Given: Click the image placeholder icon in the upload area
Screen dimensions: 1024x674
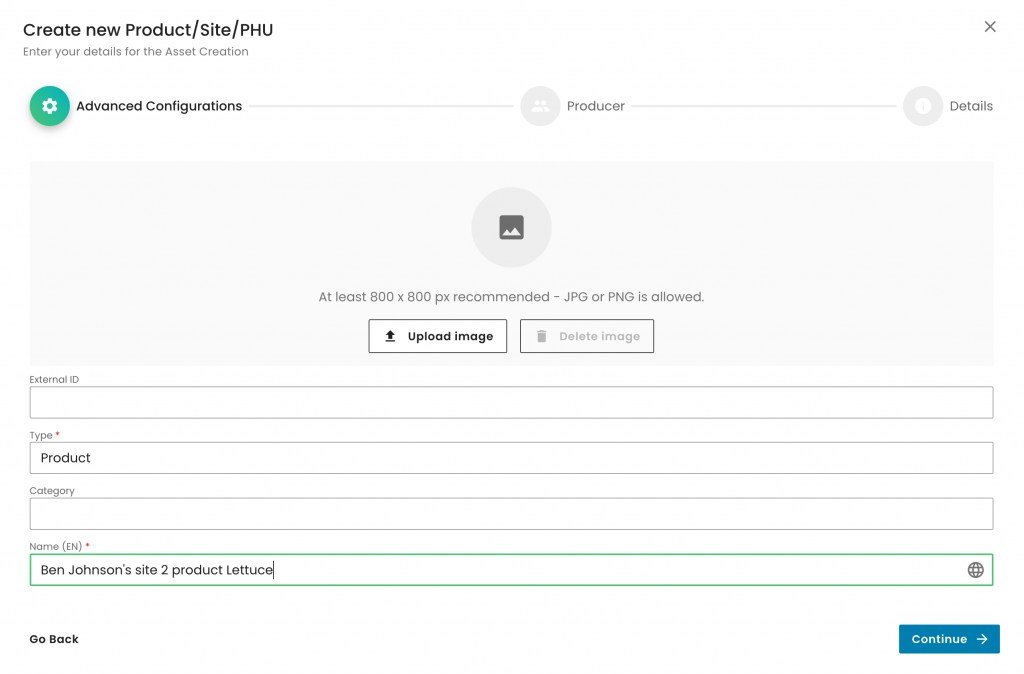Looking at the screenshot, I should (511, 228).
